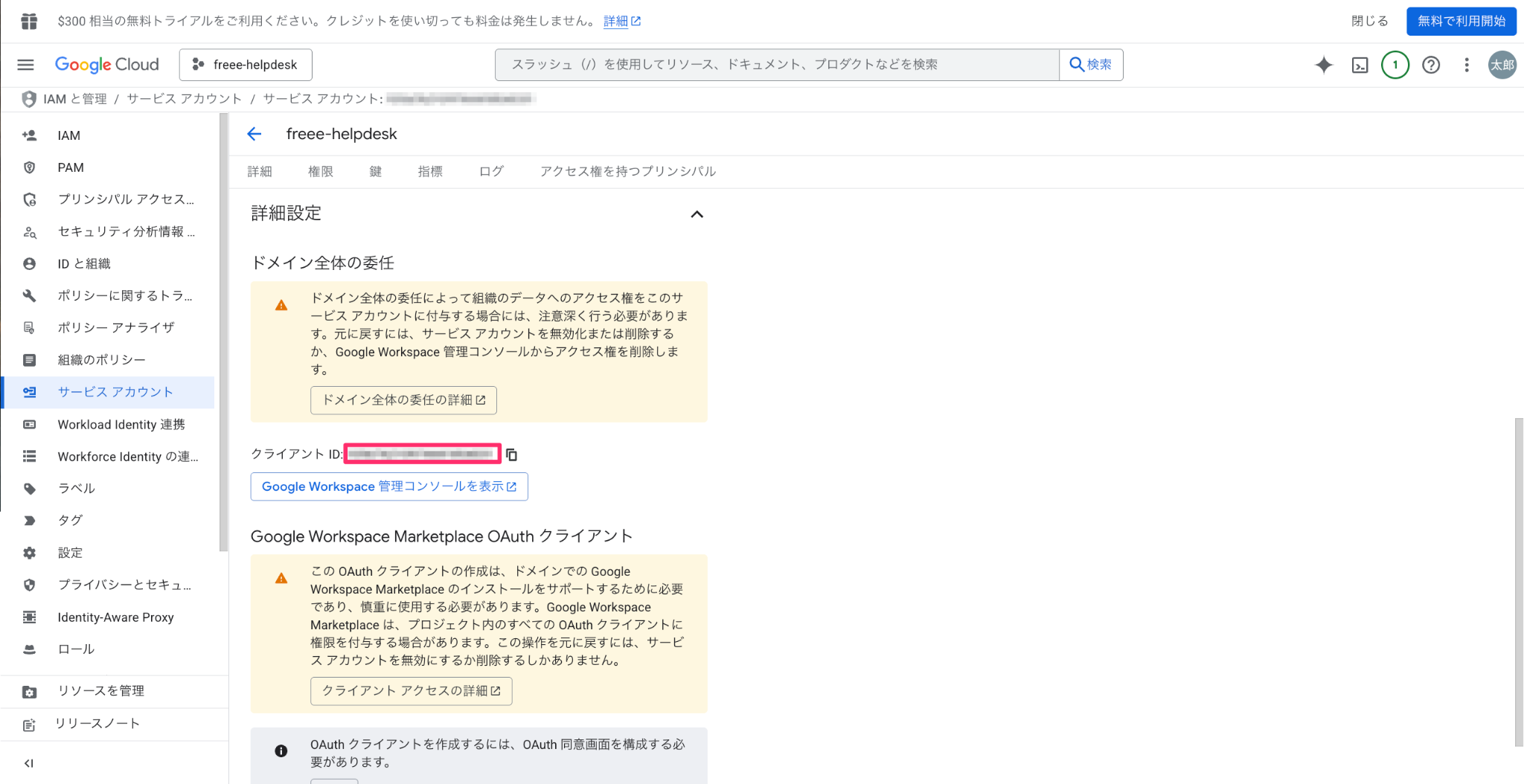The width and height of the screenshot is (1524, 784).
Task: Open セキュリティ分析情報 in sidebar
Action: click(109, 231)
